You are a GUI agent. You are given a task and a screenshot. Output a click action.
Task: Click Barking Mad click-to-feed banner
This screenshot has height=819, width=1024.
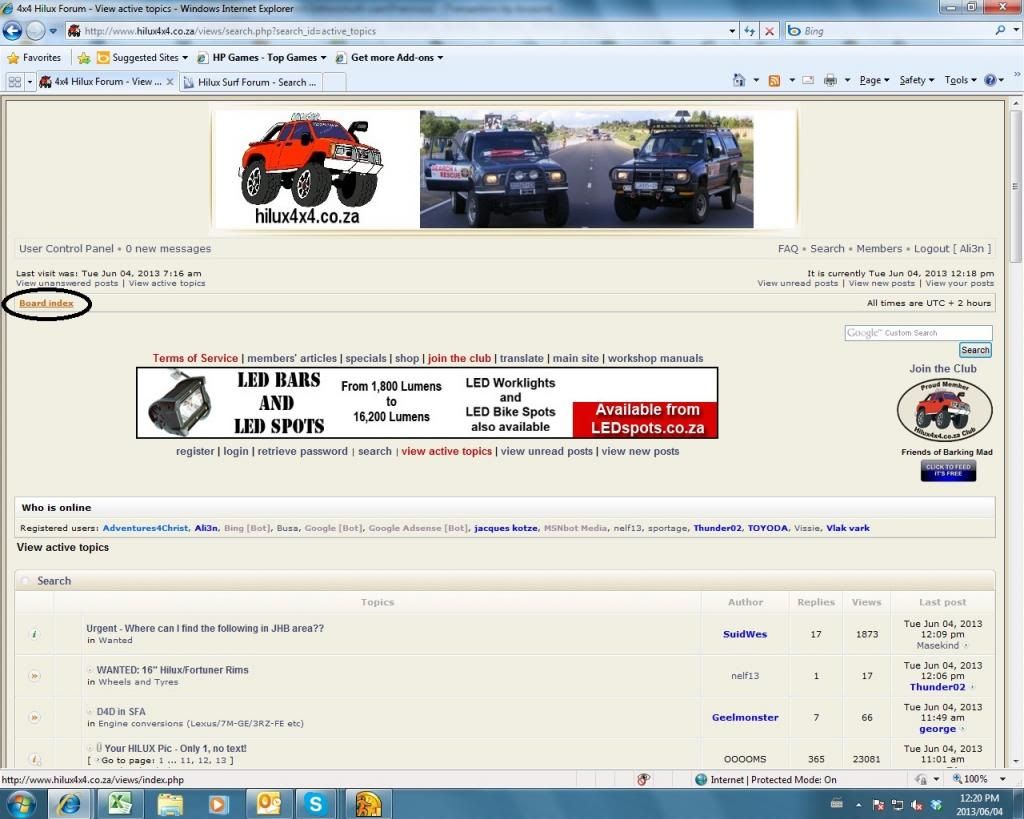948,470
